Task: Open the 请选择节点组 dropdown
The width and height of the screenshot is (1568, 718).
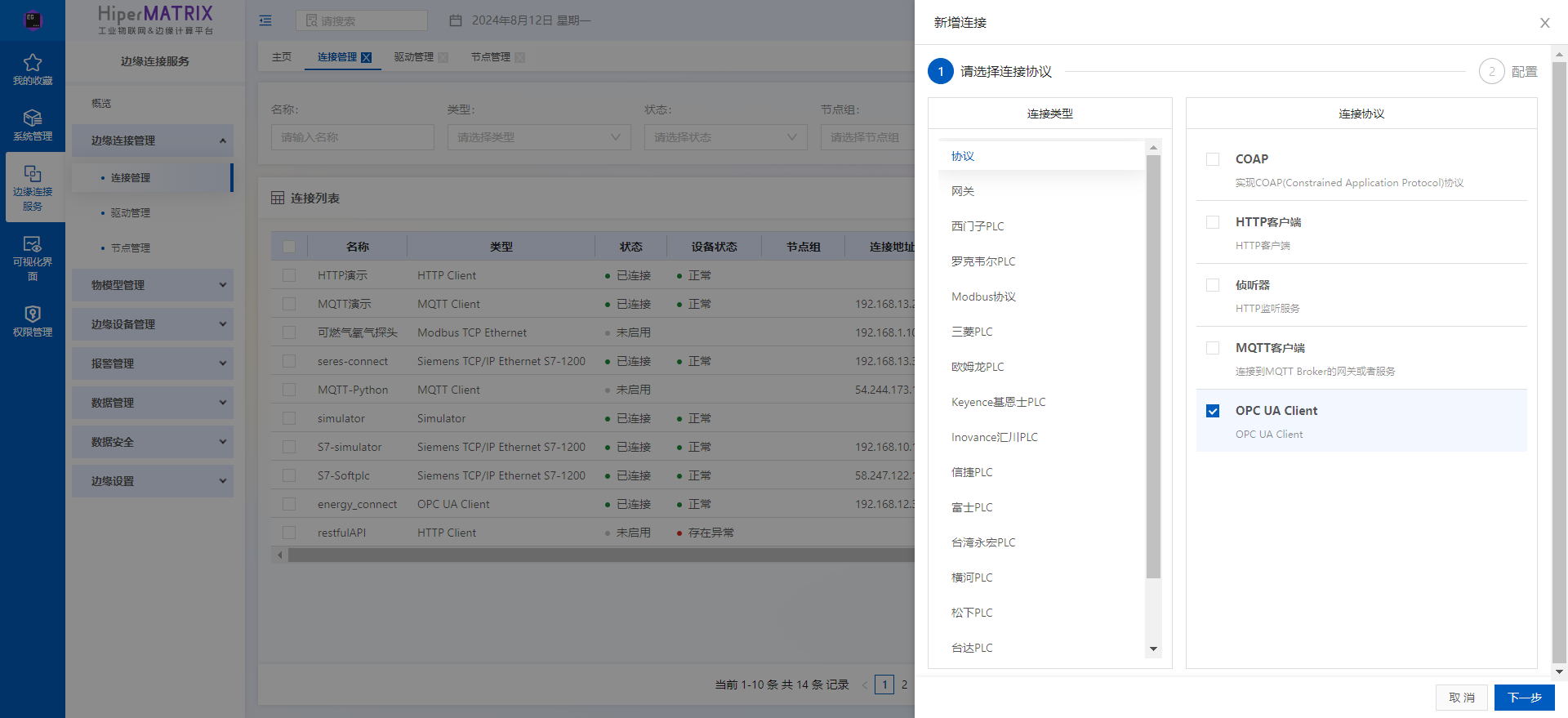Action: pos(867,137)
